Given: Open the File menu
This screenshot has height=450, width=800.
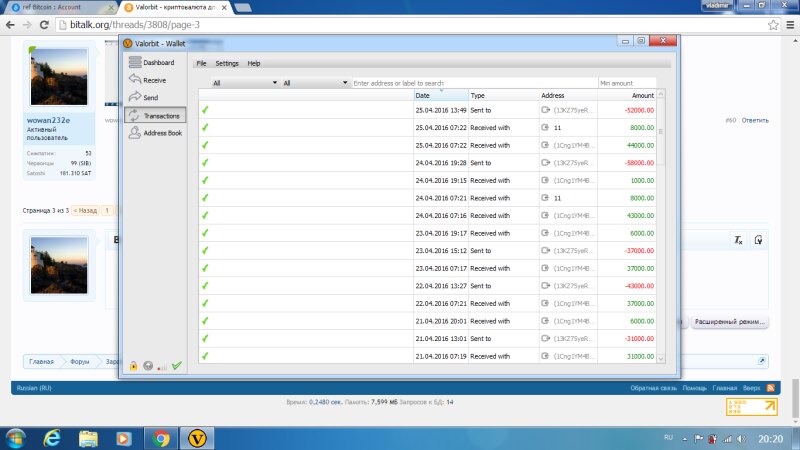Looking at the screenshot, I should [x=201, y=63].
